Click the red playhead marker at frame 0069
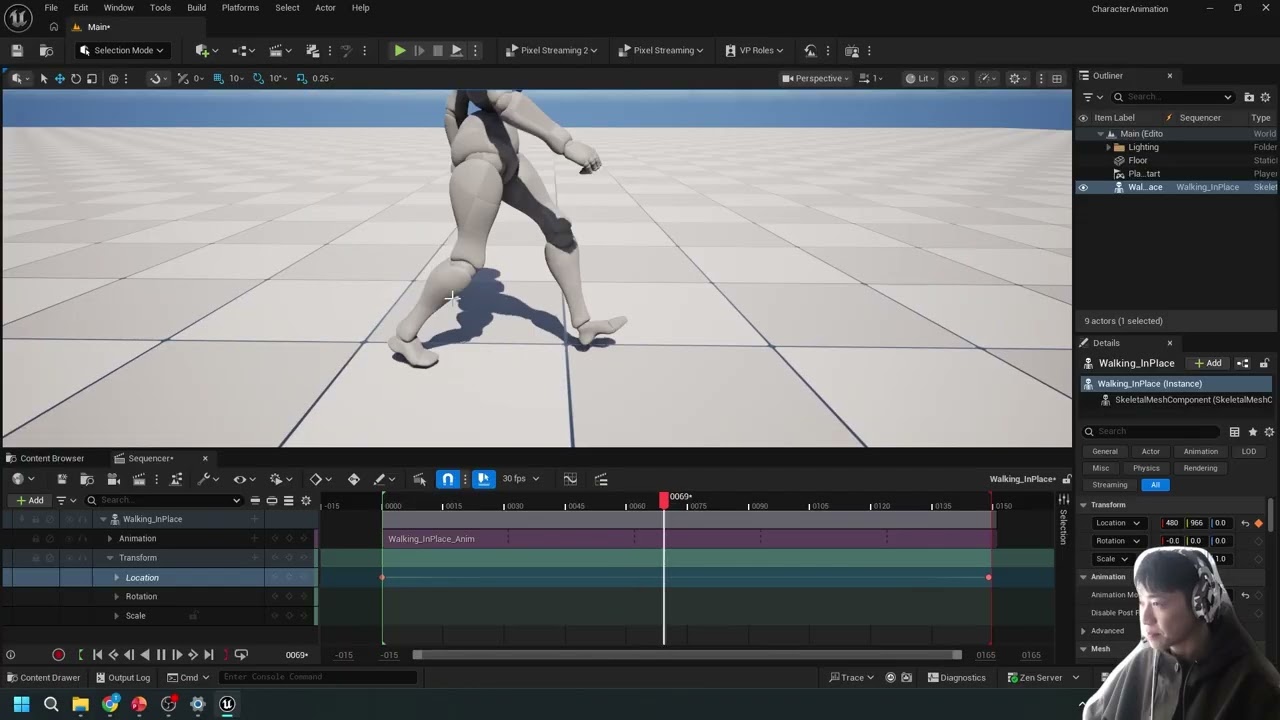This screenshot has height=720, width=1280. pos(664,498)
